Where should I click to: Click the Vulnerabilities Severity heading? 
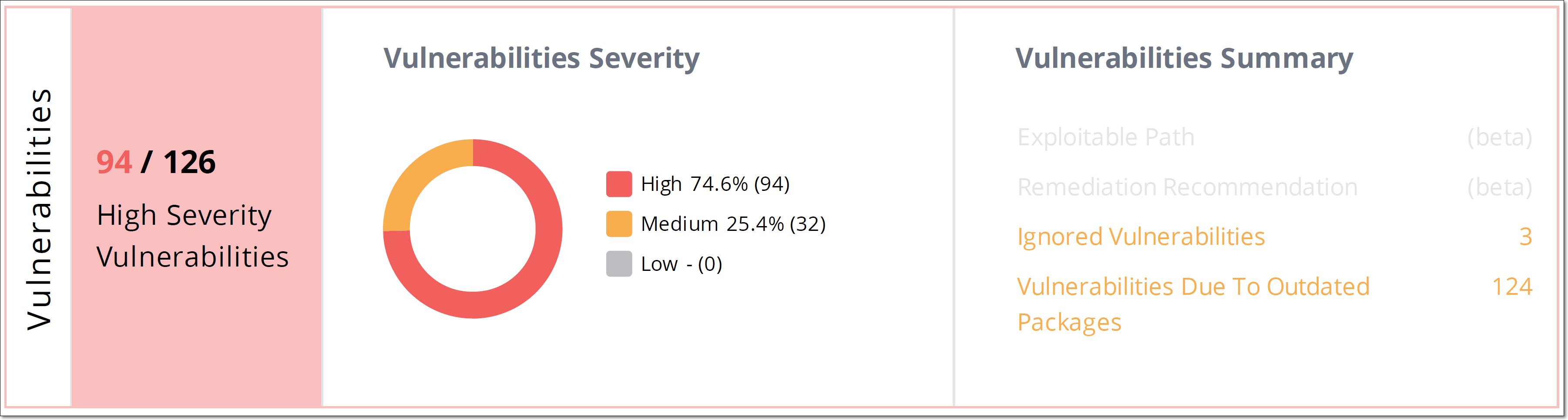click(x=541, y=59)
